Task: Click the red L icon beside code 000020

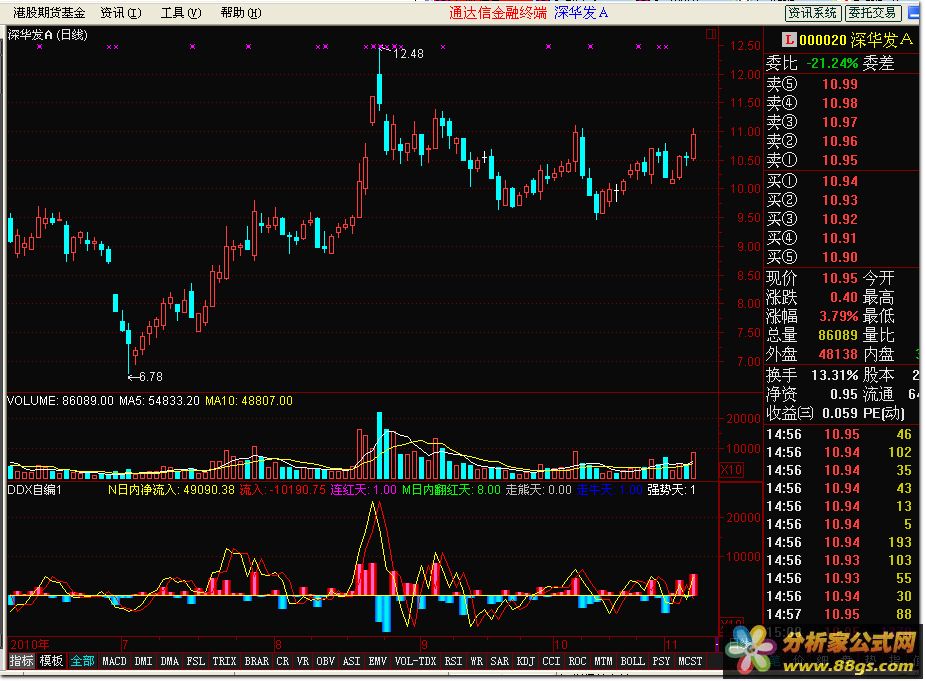Action: coord(789,40)
